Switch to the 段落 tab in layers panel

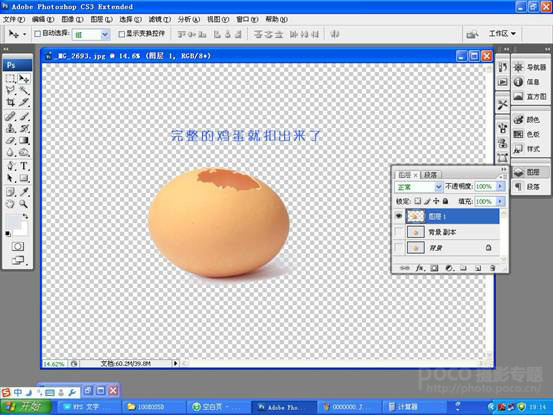pyautogui.click(x=430, y=175)
